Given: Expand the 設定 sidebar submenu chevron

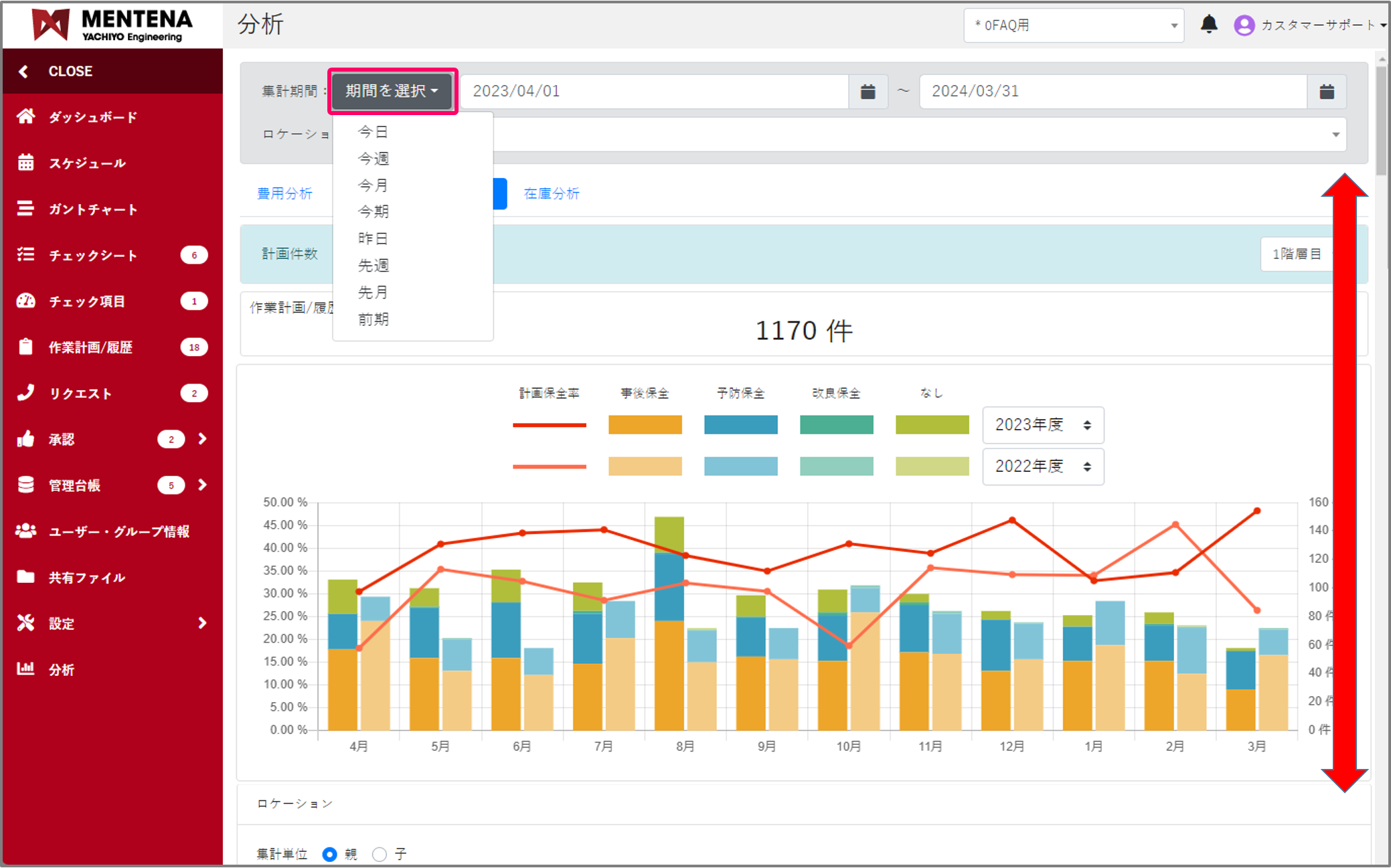Looking at the screenshot, I should [x=202, y=623].
